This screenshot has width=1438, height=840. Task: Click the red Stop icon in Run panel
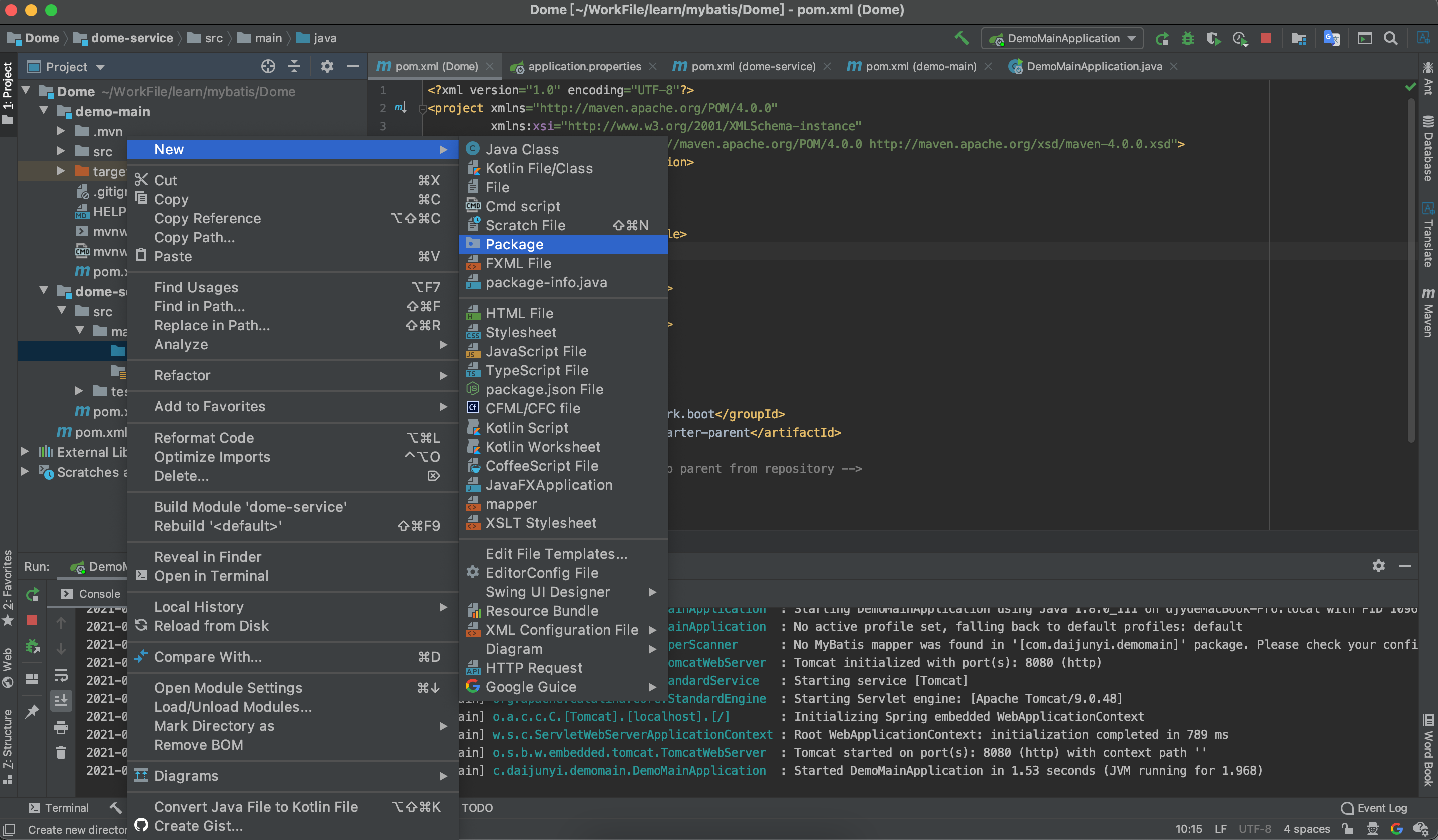coord(33,620)
